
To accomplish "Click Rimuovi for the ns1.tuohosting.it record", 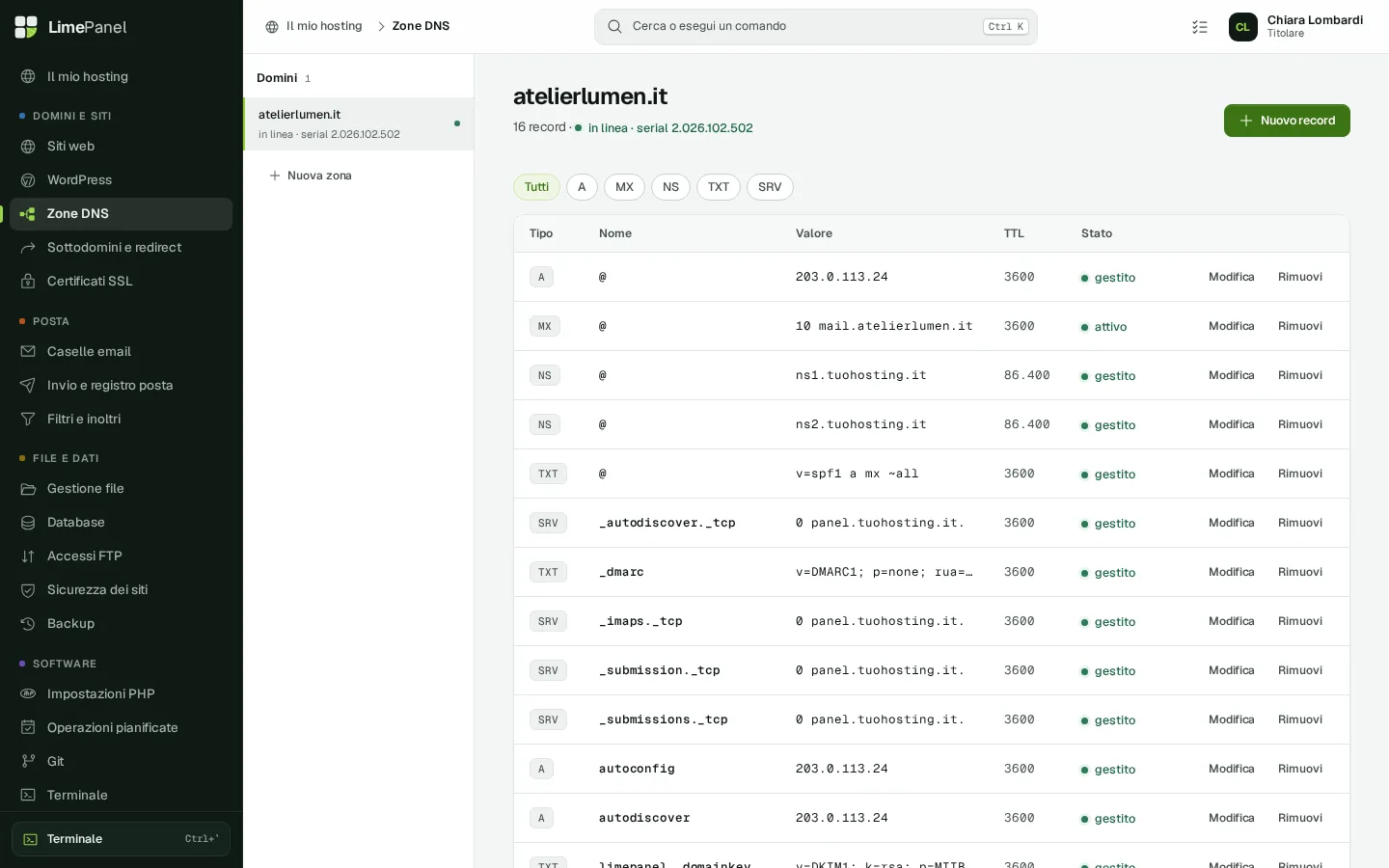I will point(1300,375).
